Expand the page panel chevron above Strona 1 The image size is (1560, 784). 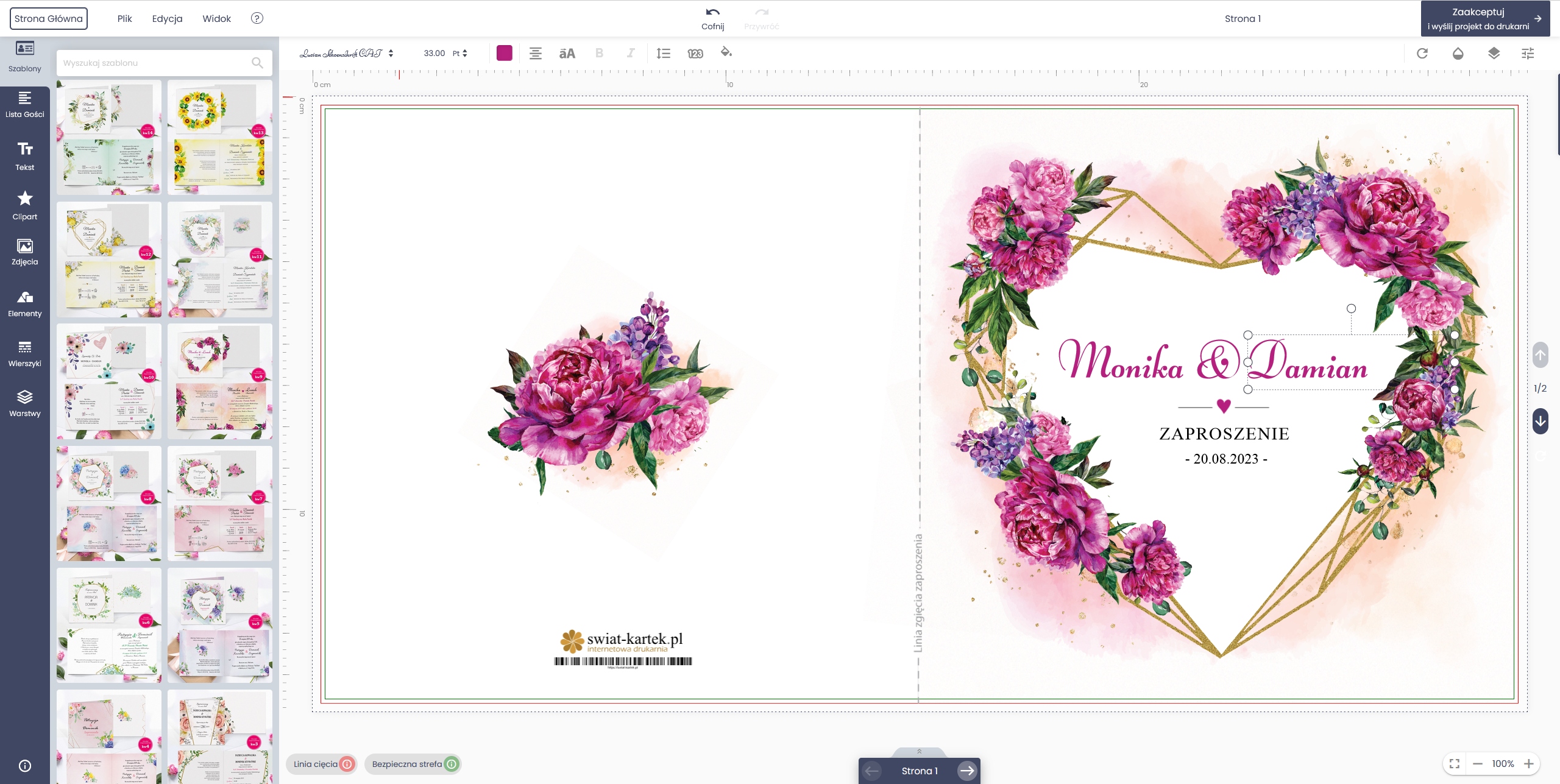[x=919, y=752]
